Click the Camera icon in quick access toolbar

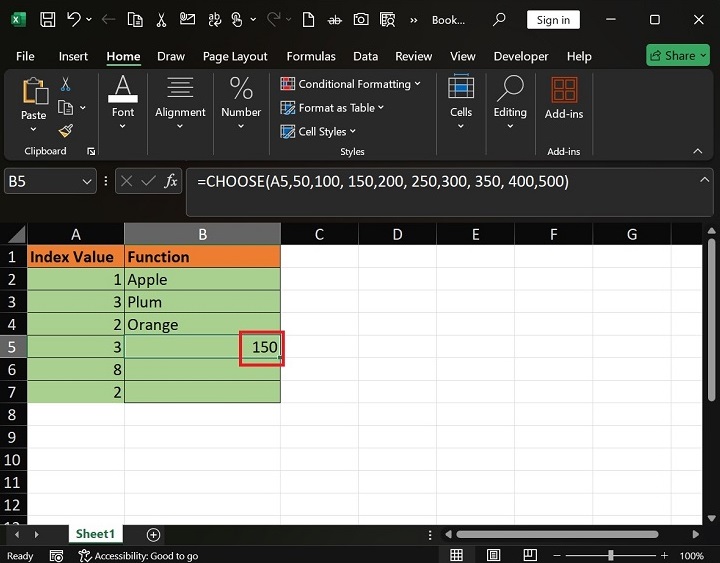coord(361,19)
